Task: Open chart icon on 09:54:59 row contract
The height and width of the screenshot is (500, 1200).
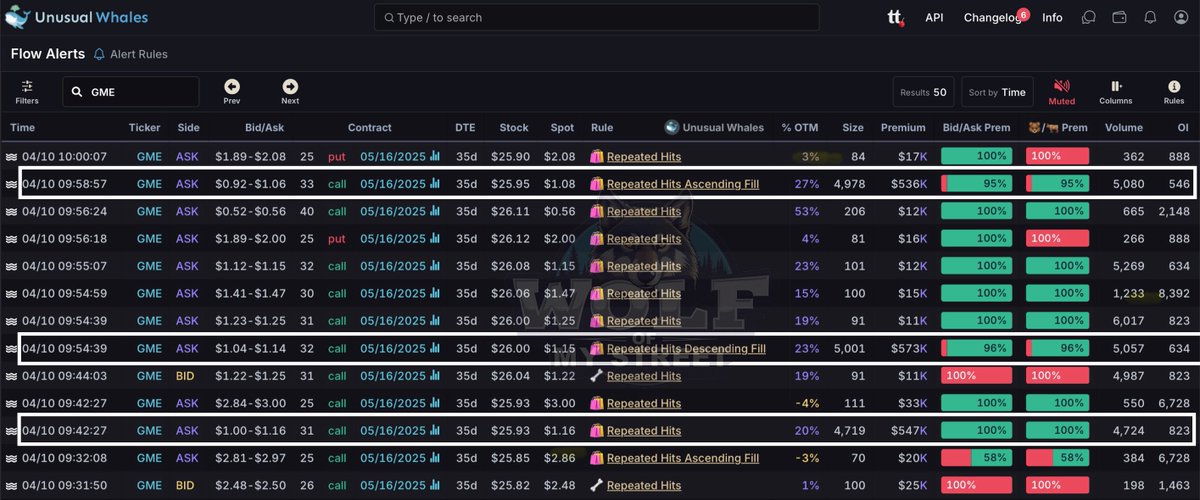Action: (435, 293)
